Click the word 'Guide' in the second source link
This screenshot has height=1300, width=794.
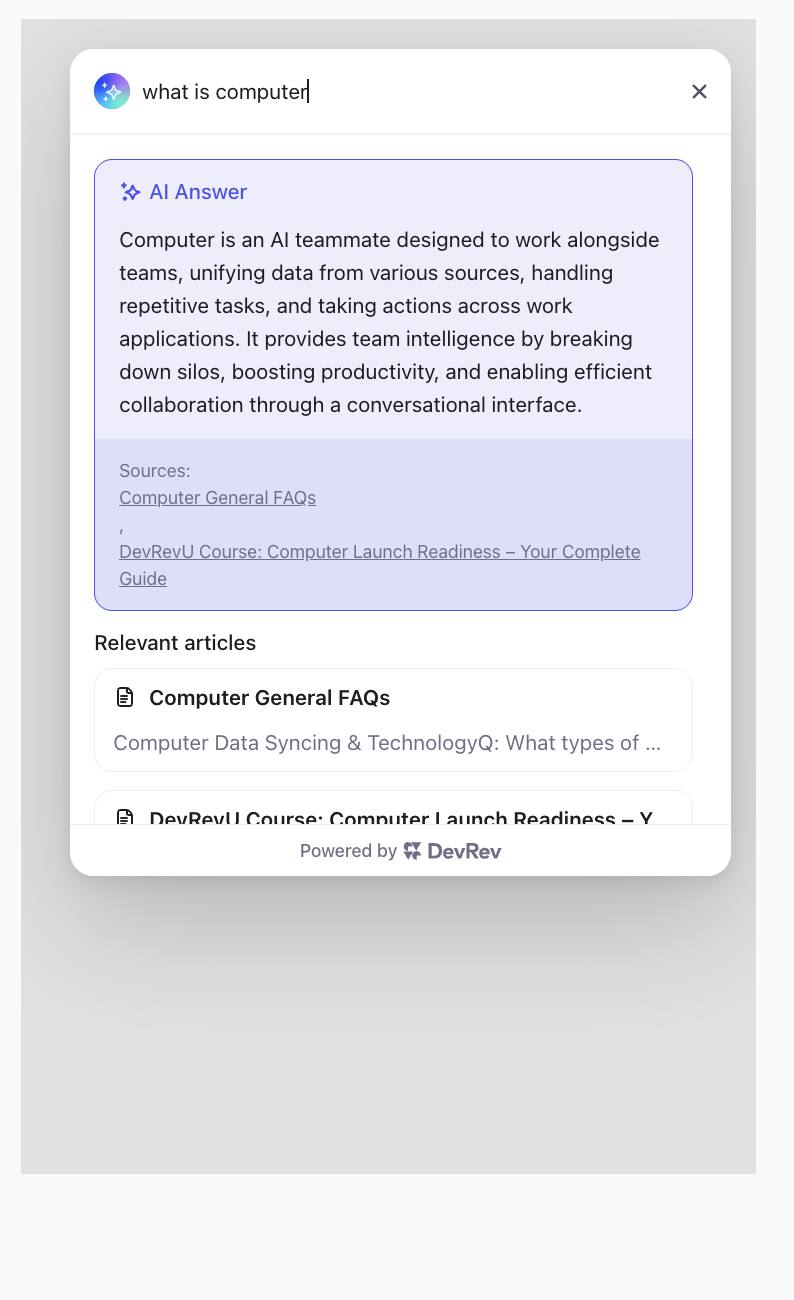pyautogui.click(x=143, y=579)
